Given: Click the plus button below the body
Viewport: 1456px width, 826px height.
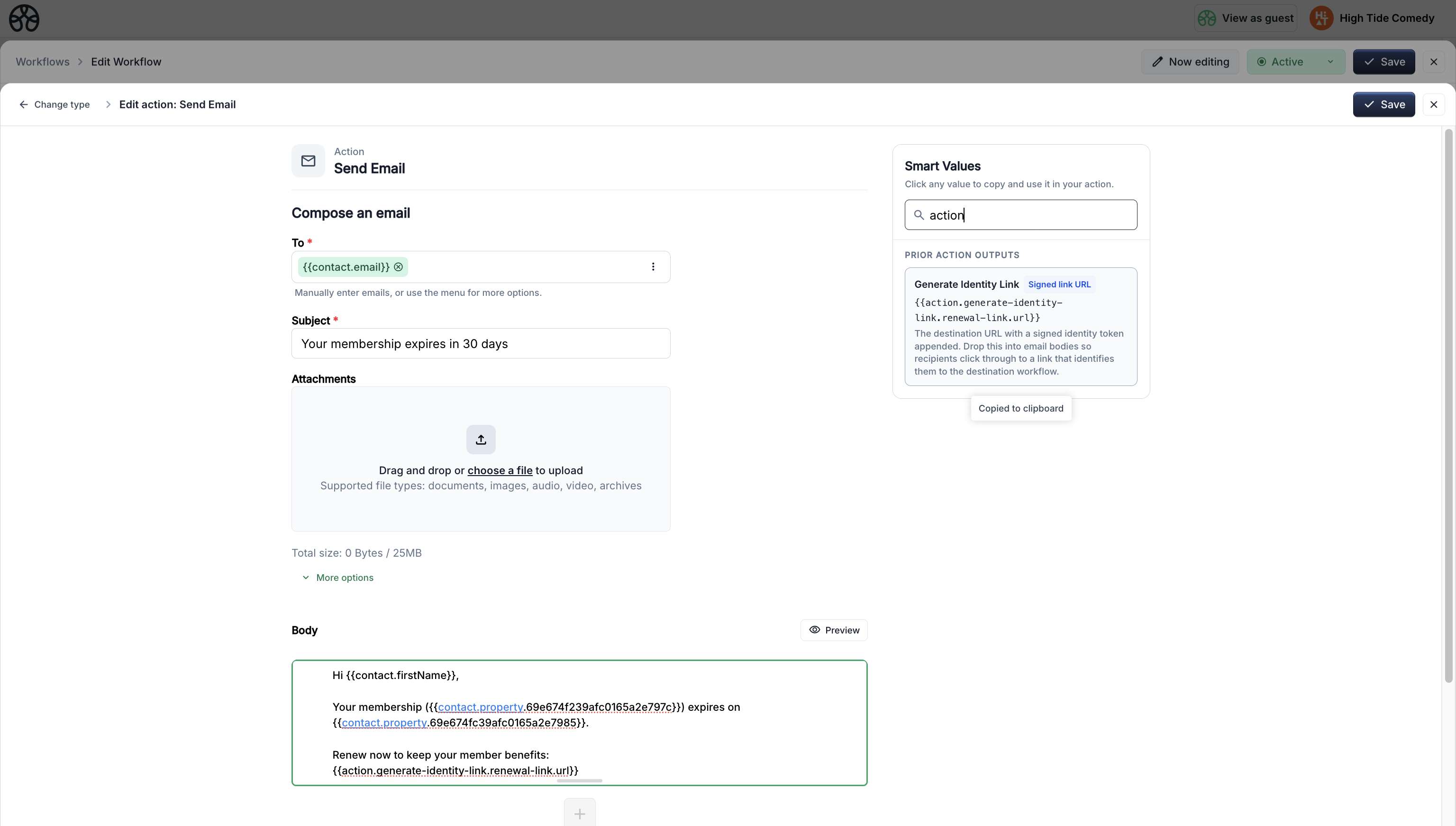Looking at the screenshot, I should point(580,814).
